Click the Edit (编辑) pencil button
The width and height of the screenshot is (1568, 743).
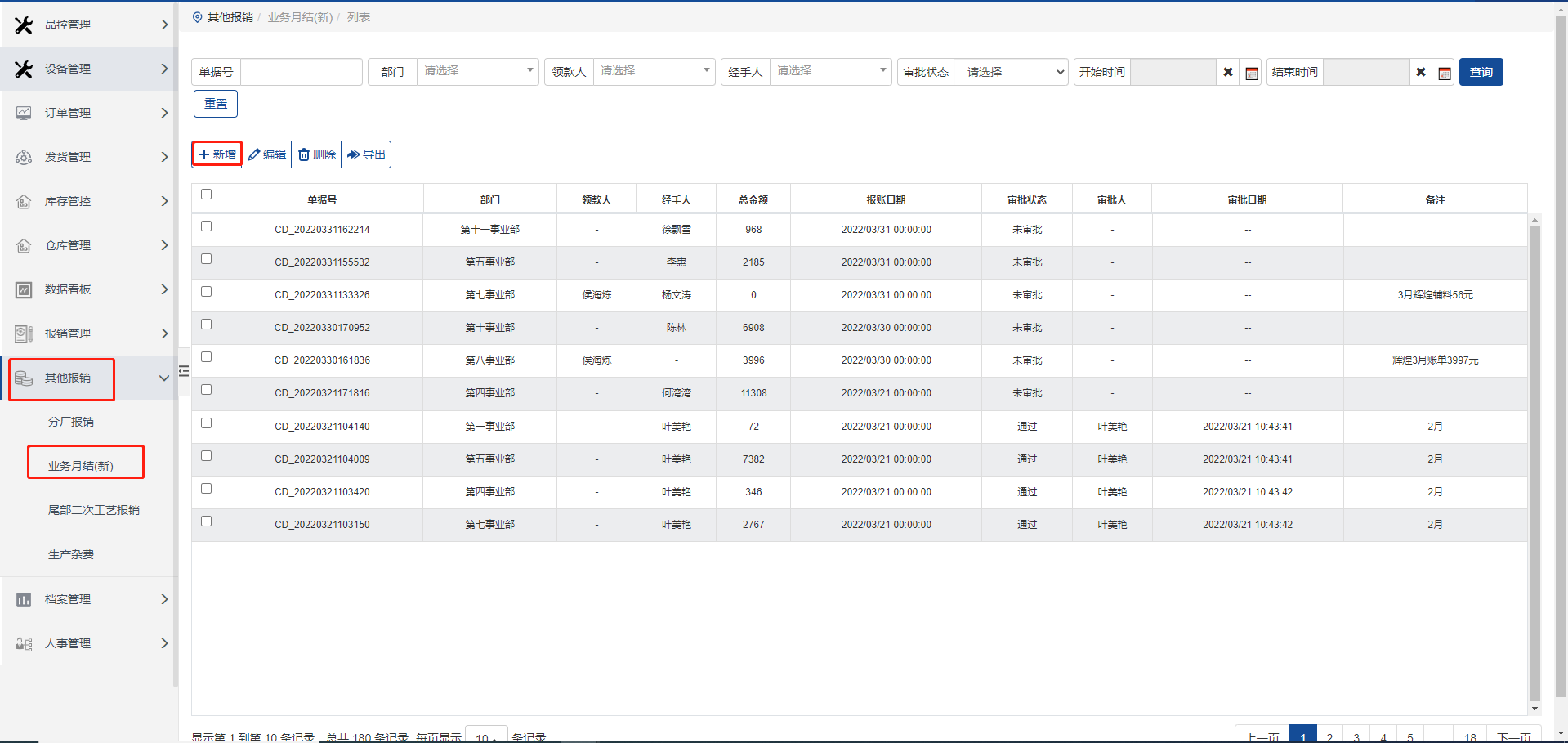(267, 154)
